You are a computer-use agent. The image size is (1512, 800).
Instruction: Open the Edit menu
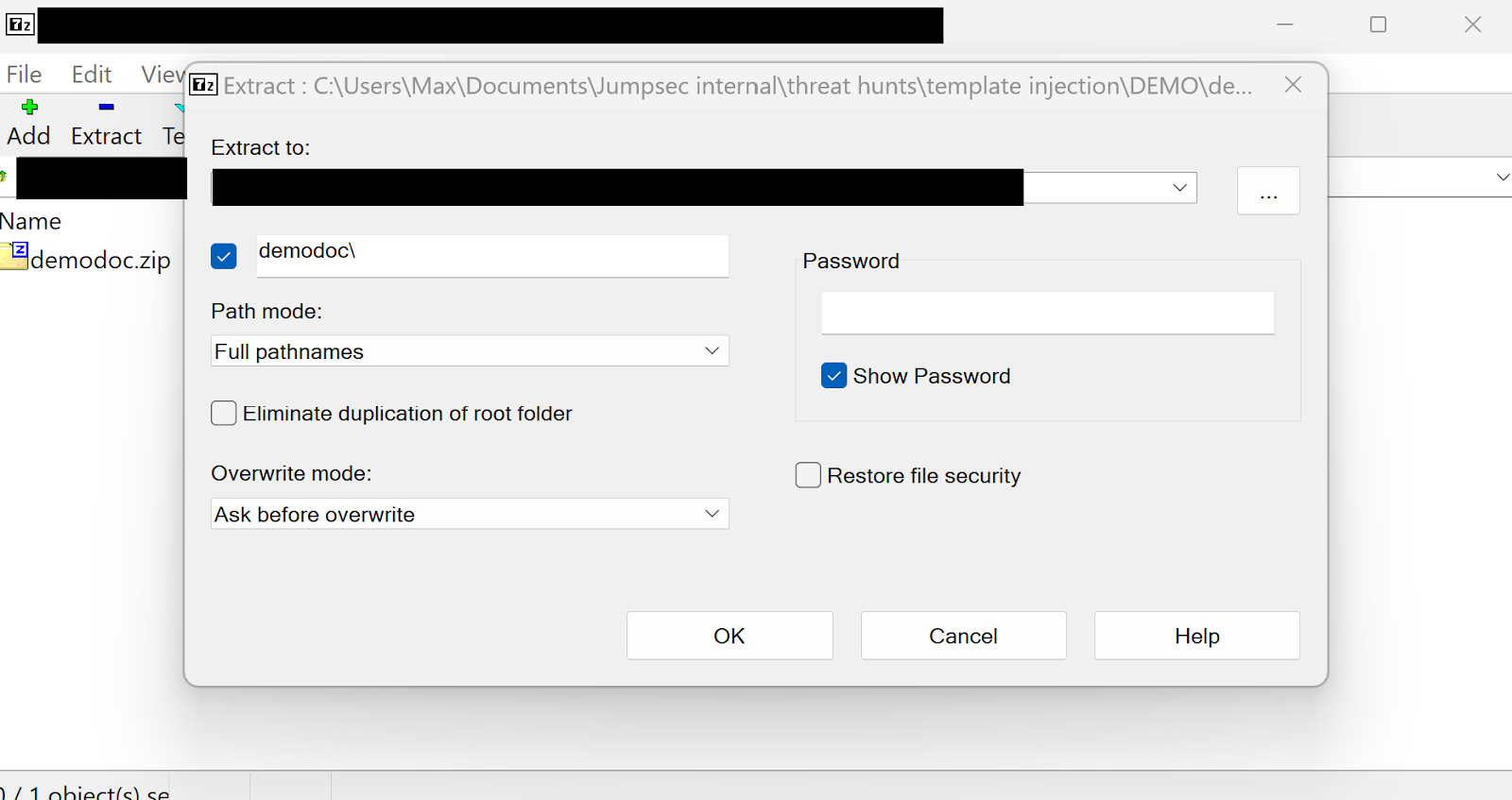tap(92, 75)
